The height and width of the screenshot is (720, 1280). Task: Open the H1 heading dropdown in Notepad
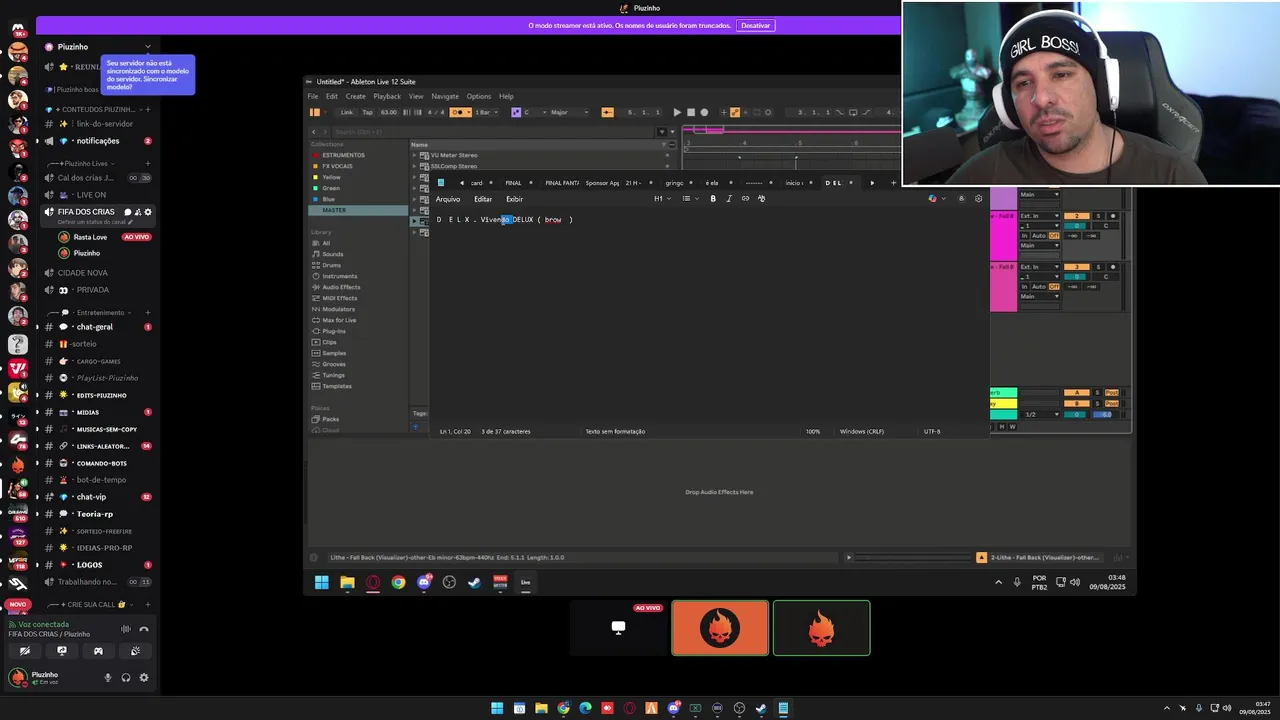click(x=661, y=199)
